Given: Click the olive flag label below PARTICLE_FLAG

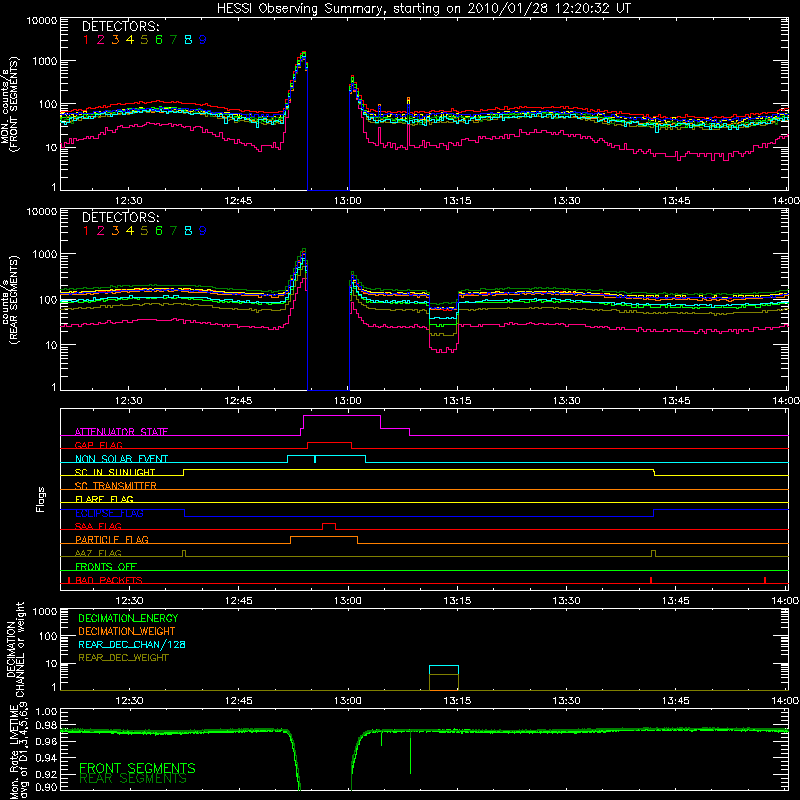Looking at the screenshot, I should 98,553.
